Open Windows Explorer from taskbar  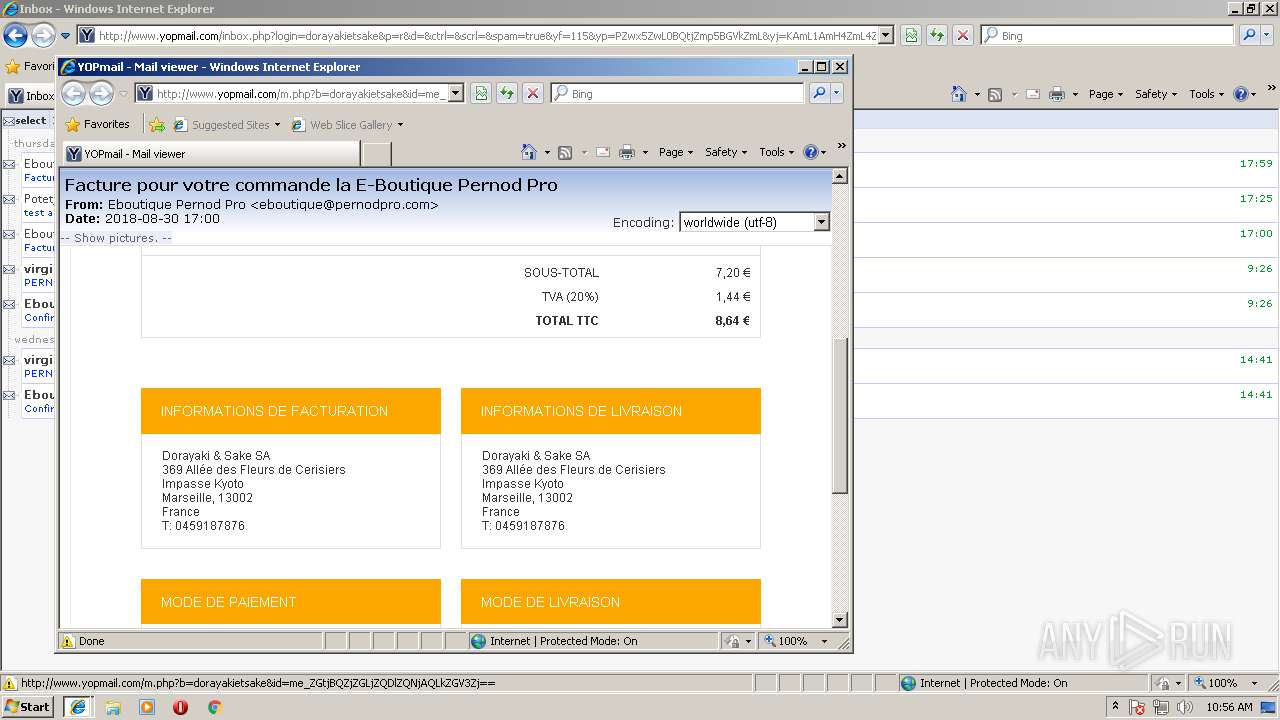click(x=113, y=707)
